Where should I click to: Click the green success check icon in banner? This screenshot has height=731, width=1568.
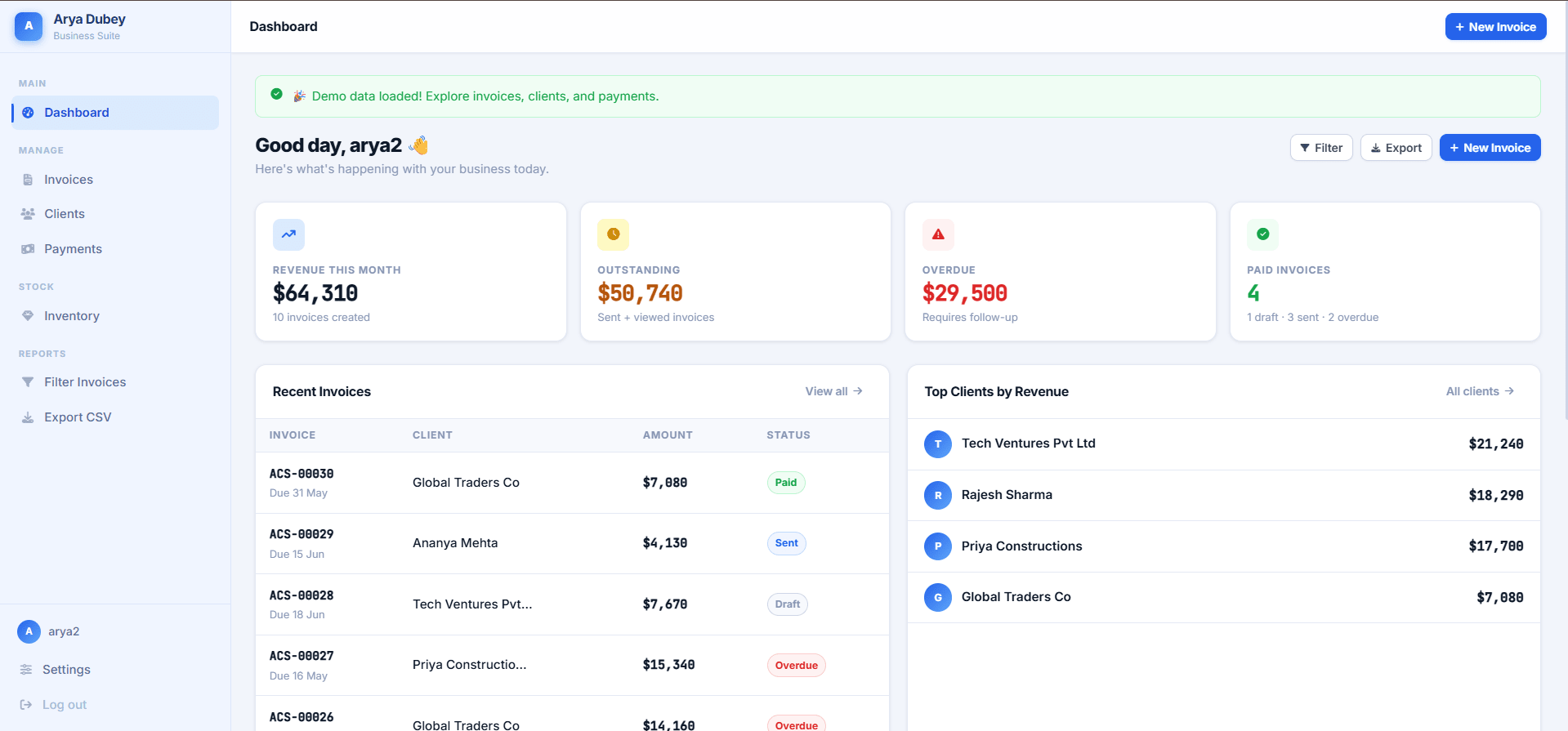pos(276,95)
